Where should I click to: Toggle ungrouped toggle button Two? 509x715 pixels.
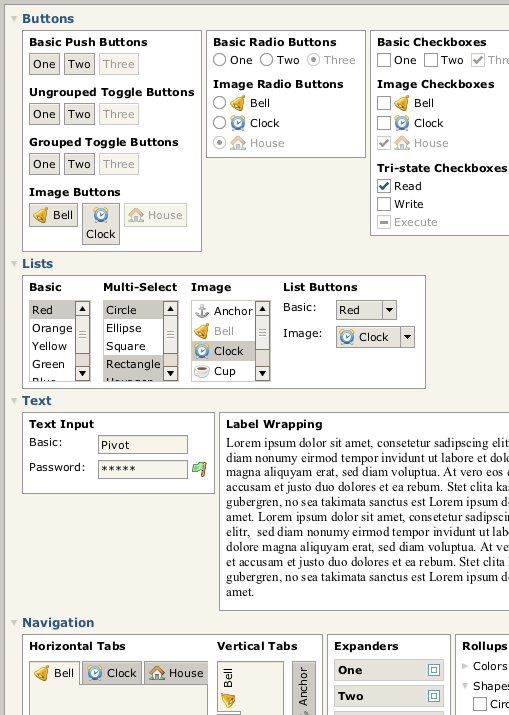point(79,114)
